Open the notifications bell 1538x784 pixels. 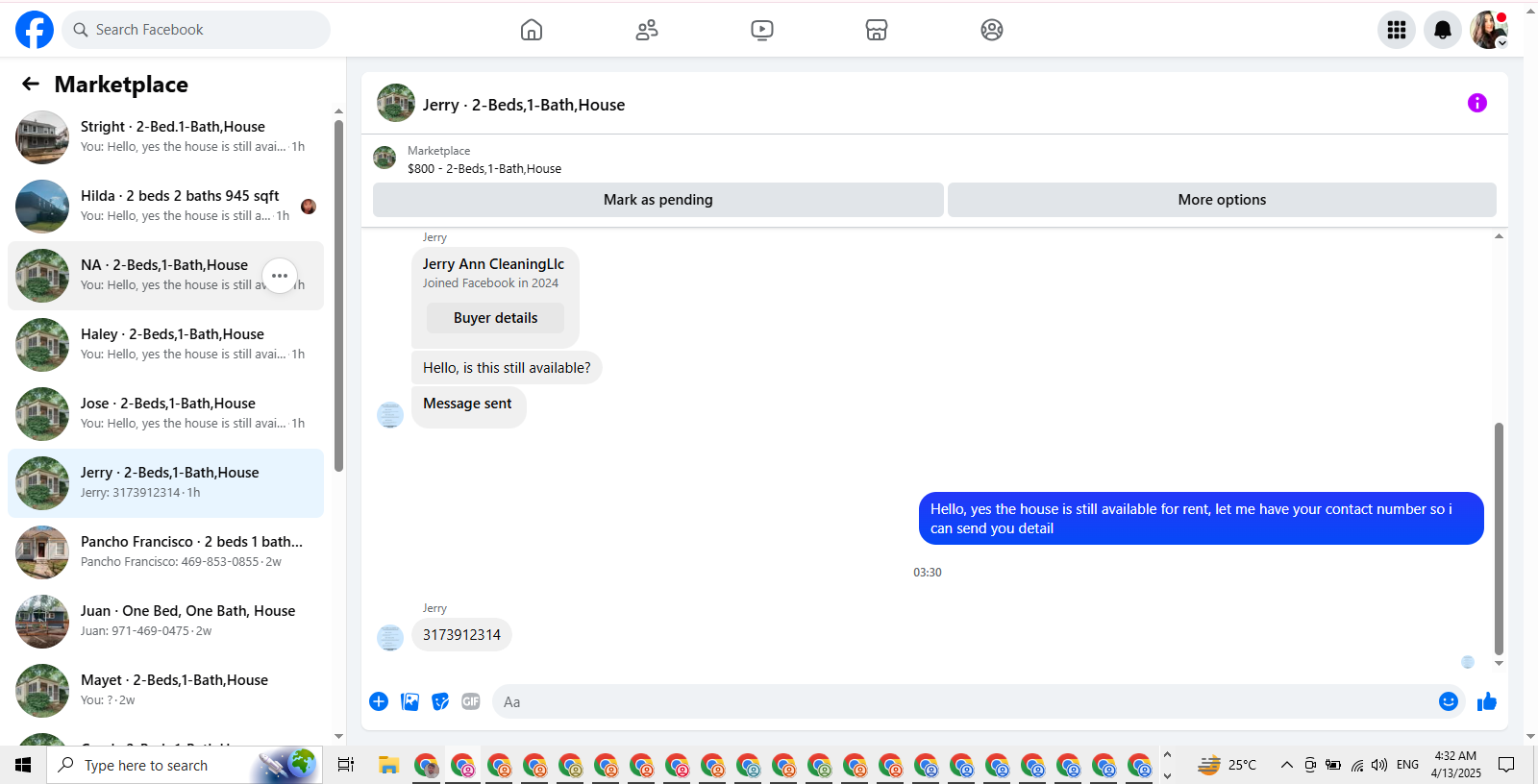coord(1443,30)
